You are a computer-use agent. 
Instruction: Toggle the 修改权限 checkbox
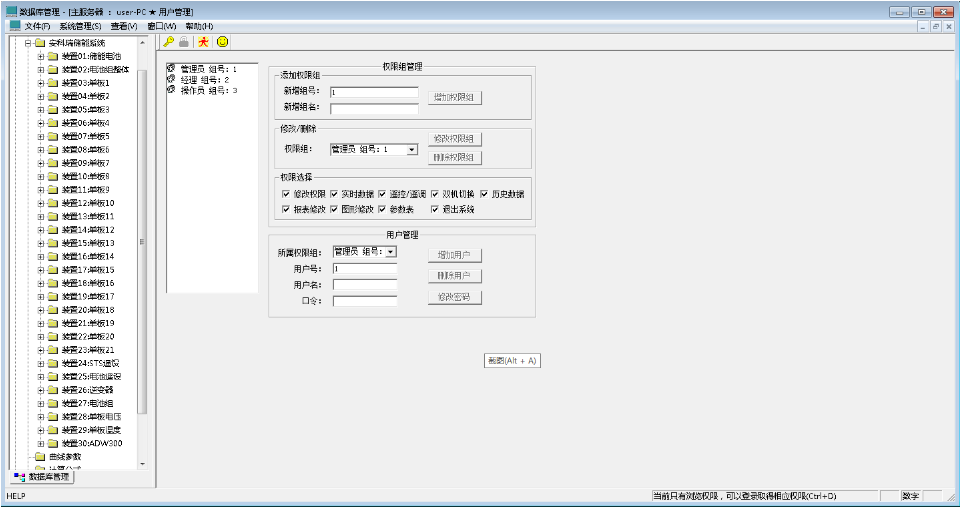(x=286, y=194)
